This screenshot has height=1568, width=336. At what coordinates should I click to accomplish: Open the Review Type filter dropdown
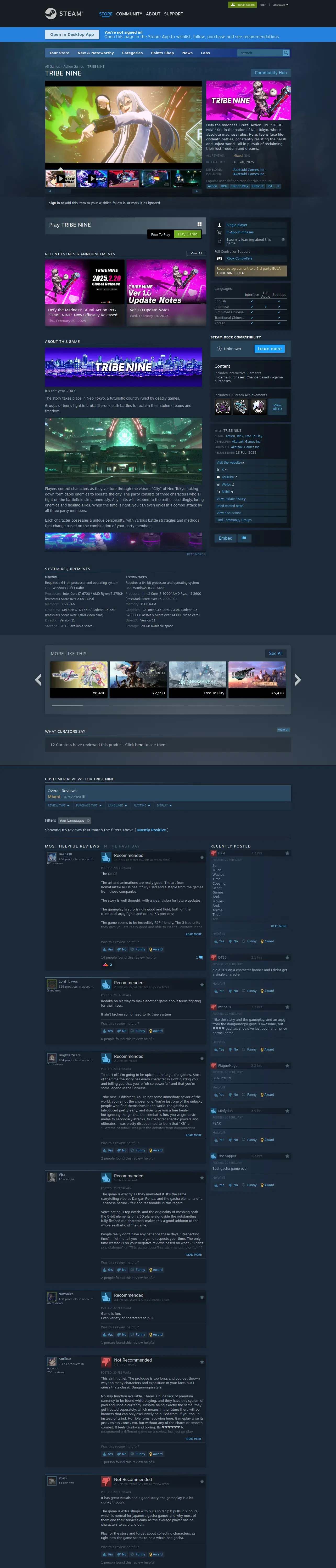tap(59, 805)
